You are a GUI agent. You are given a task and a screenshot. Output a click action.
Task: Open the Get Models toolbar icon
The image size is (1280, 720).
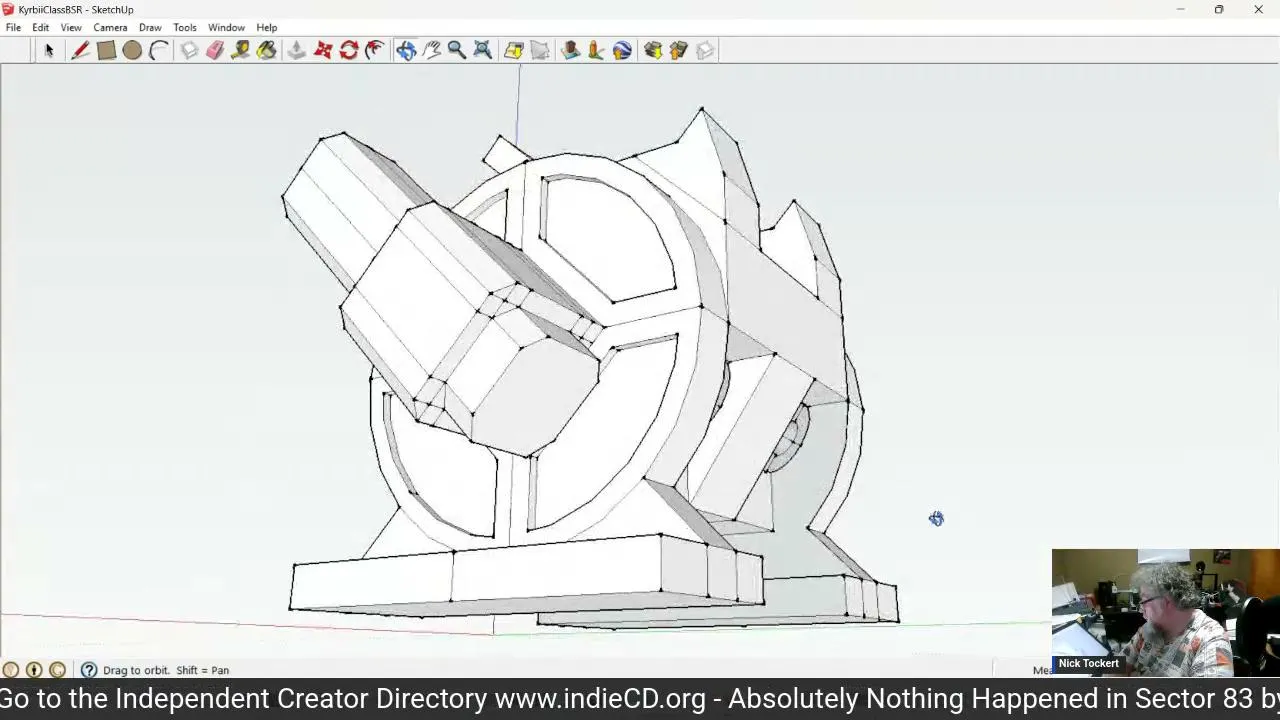(571, 50)
